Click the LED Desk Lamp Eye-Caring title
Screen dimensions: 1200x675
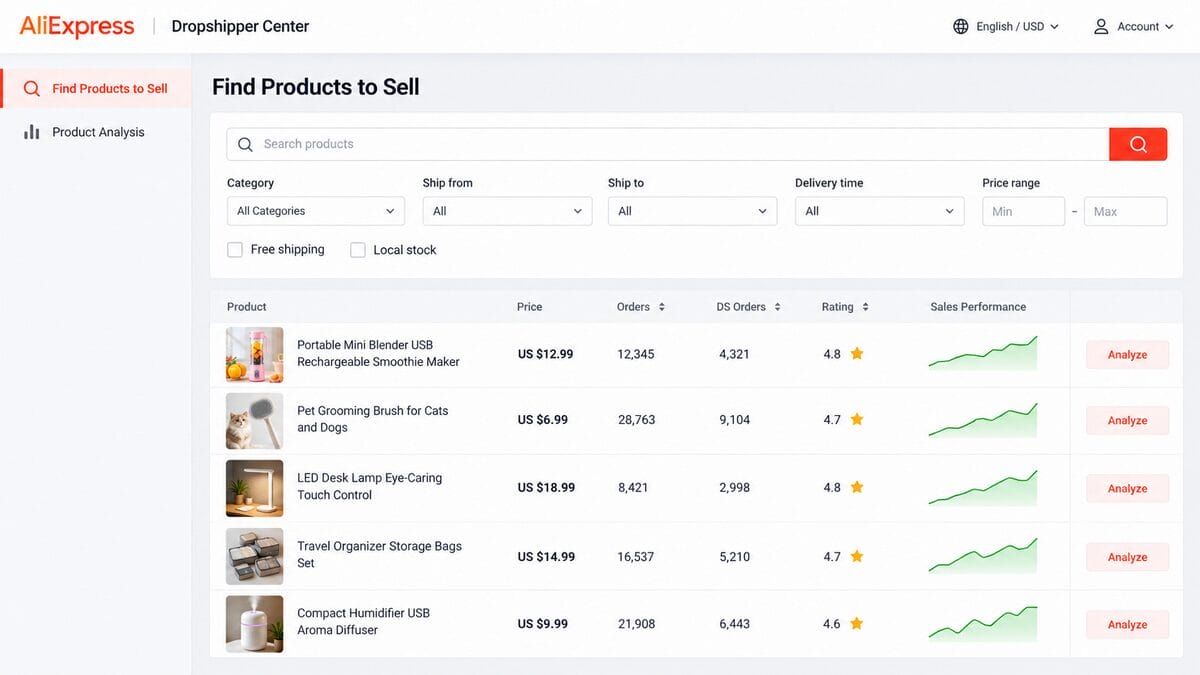point(369,486)
